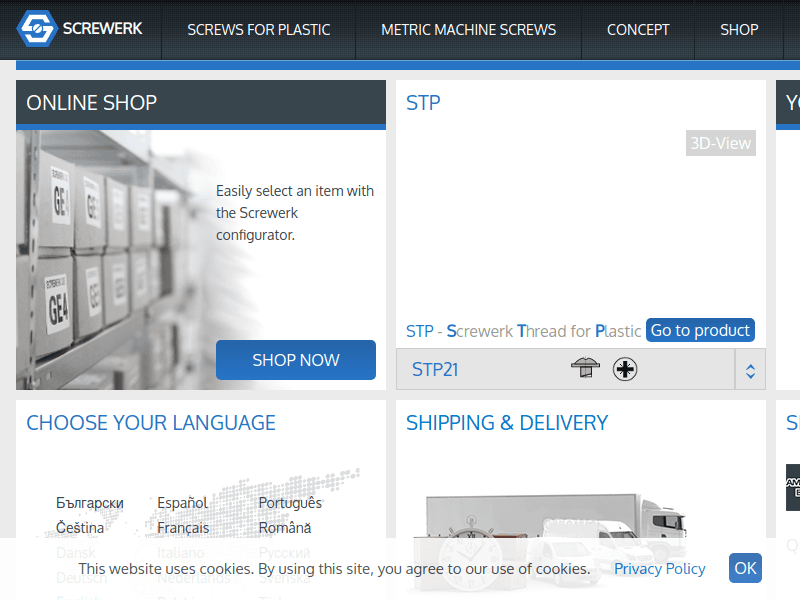Click the cross-recess drive icon

coord(626,369)
